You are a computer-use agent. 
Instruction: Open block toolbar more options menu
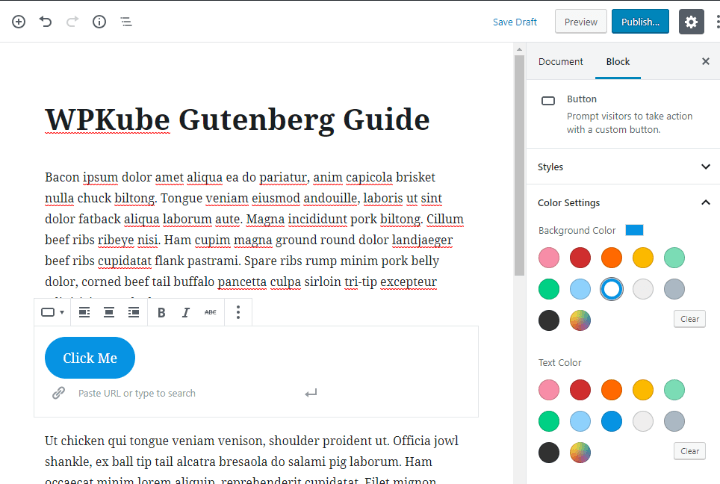[x=238, y=312]
